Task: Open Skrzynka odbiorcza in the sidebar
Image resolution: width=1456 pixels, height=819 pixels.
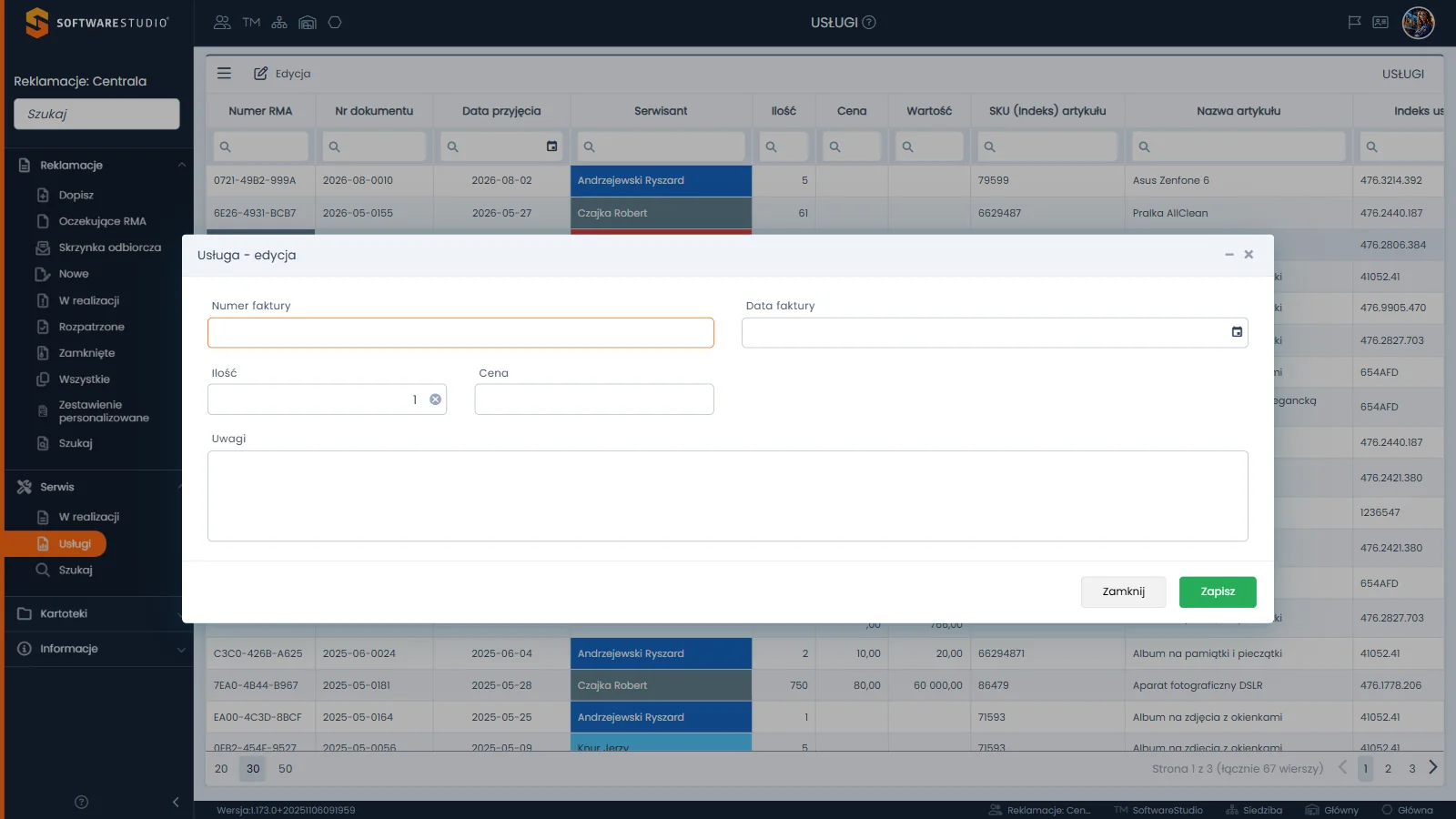Action: [x=109, y=248]
